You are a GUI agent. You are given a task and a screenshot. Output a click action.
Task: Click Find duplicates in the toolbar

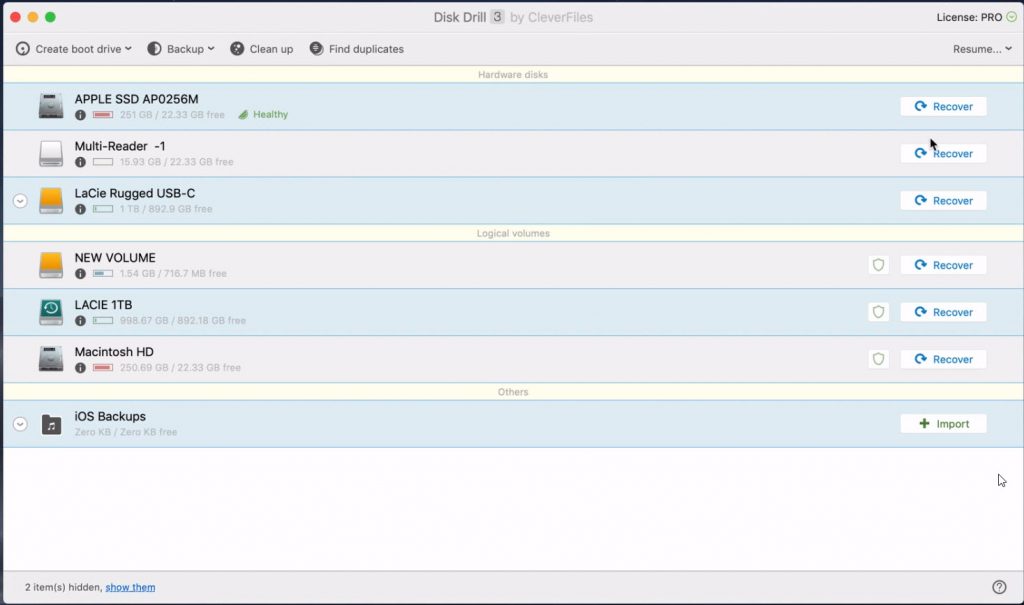point(357,49)
